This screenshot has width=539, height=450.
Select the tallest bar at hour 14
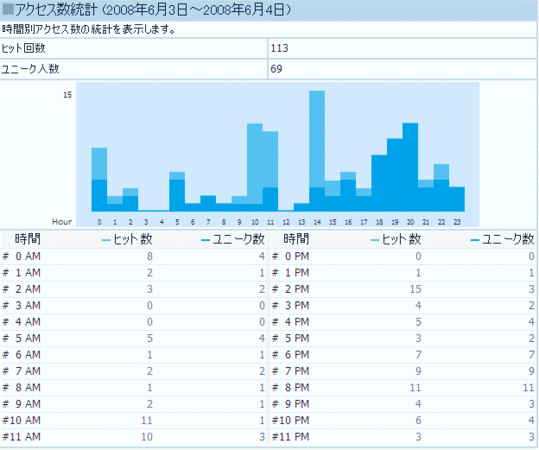[317, 151]
